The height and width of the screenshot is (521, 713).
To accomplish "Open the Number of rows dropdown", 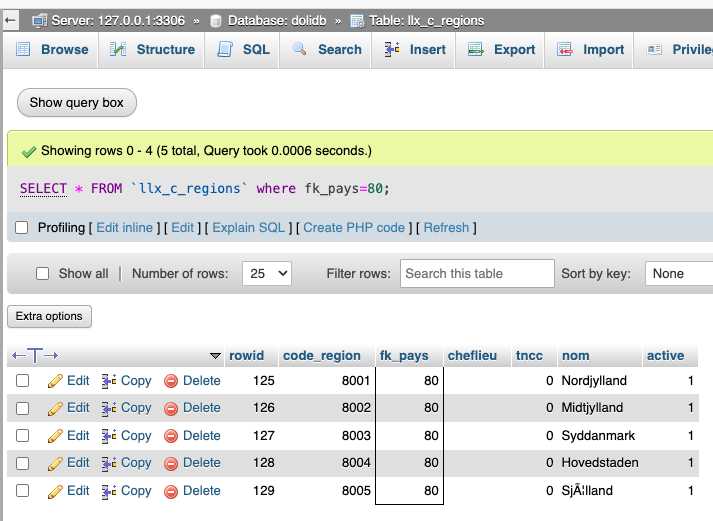I will 266,274.
